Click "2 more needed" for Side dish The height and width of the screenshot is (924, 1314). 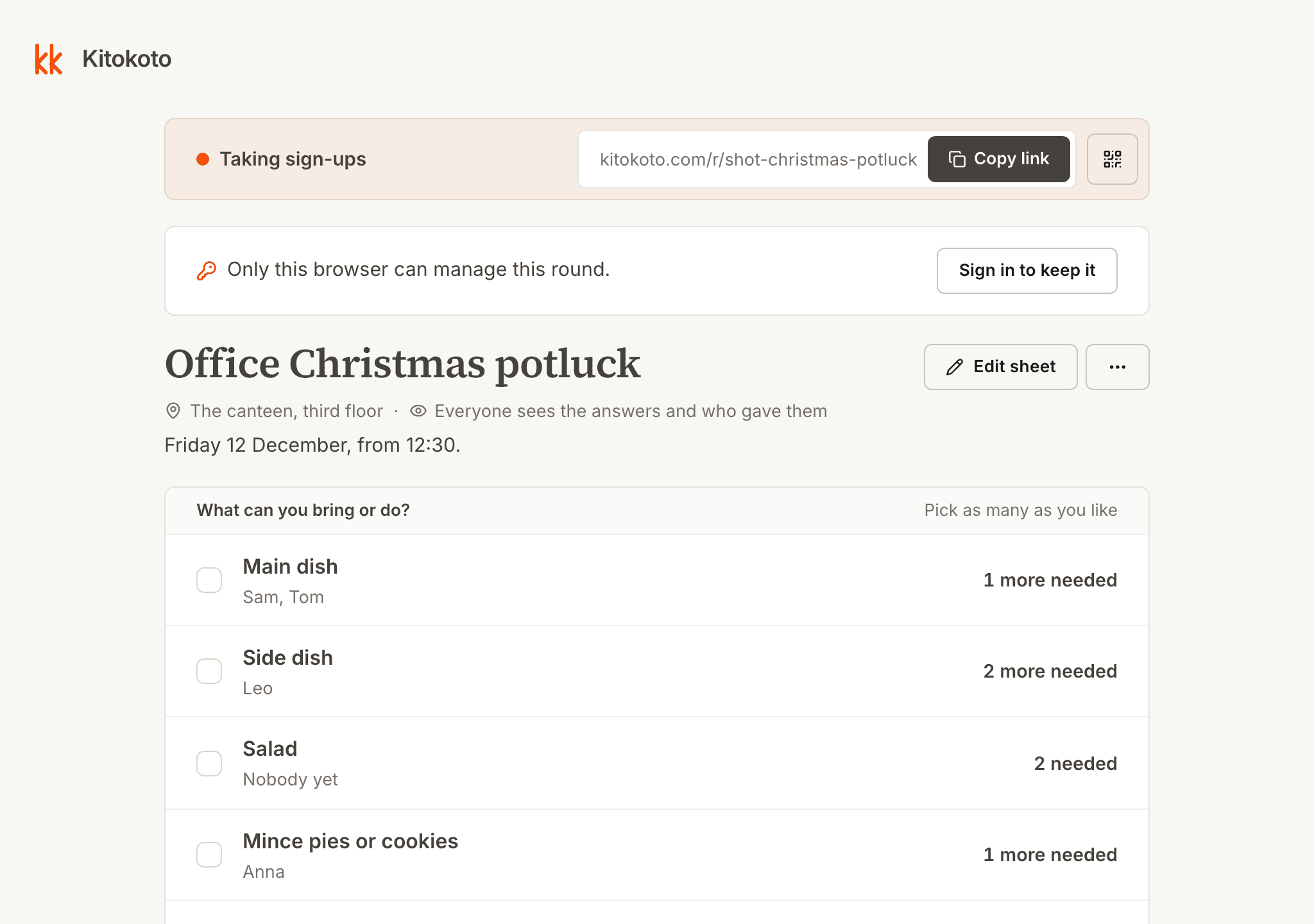(x=1050, y=671)
